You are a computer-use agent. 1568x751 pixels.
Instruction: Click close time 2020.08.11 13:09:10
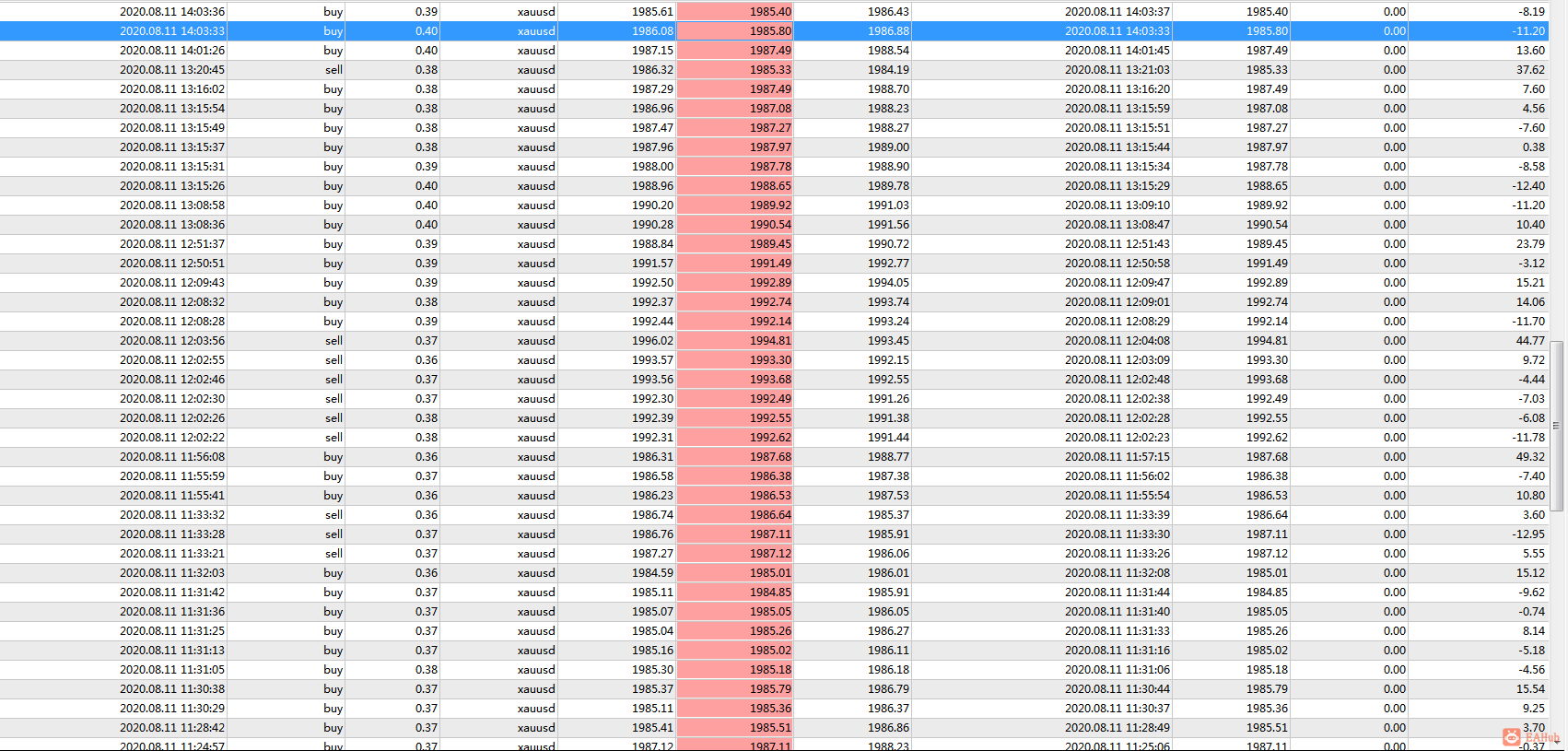pyautogui.click(x=1117, y=205)
